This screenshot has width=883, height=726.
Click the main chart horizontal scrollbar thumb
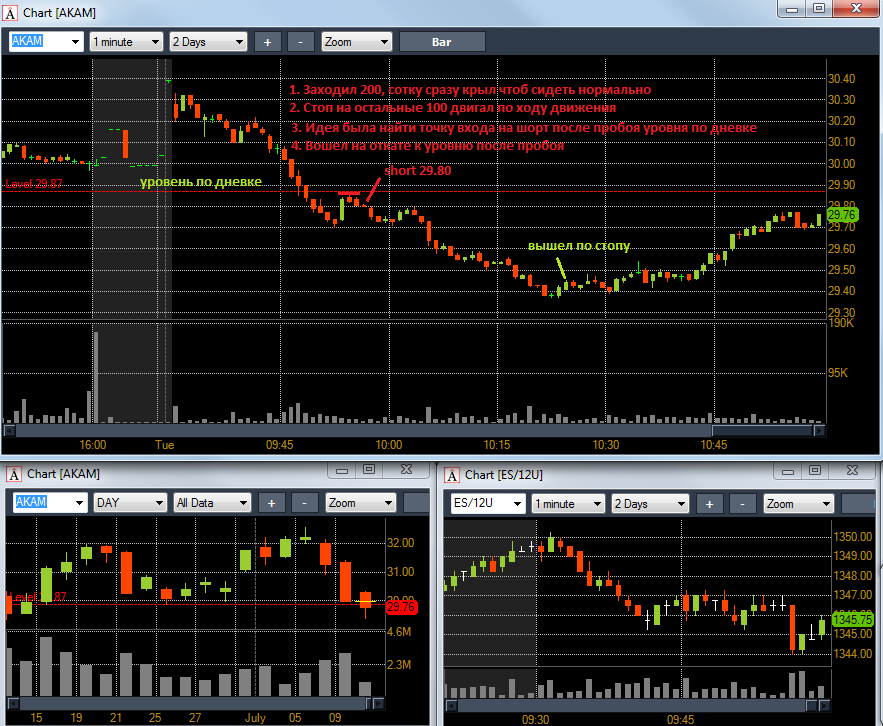point(762,431)
